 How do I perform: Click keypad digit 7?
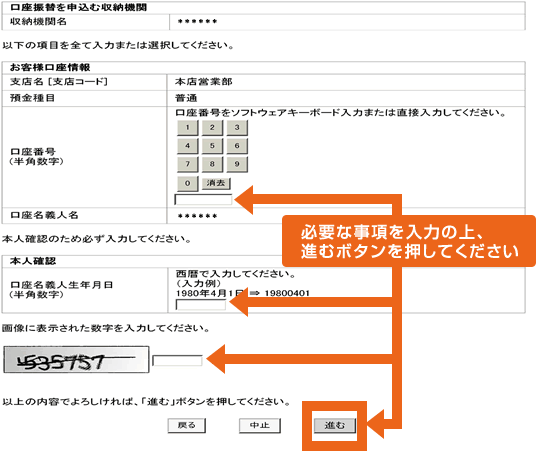pyautogui.click(x=187, y=164)
